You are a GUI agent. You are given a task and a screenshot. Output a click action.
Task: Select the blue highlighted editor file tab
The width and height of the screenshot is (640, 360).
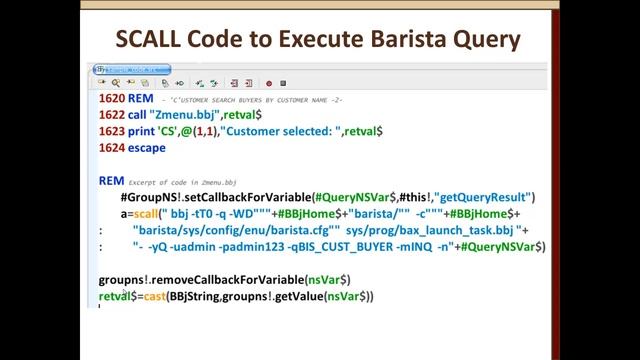[132, 69]
